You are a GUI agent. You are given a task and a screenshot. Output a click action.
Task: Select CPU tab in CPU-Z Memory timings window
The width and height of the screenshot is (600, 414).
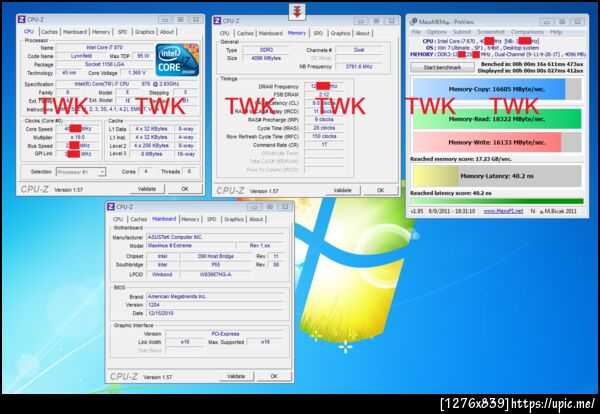225,33
